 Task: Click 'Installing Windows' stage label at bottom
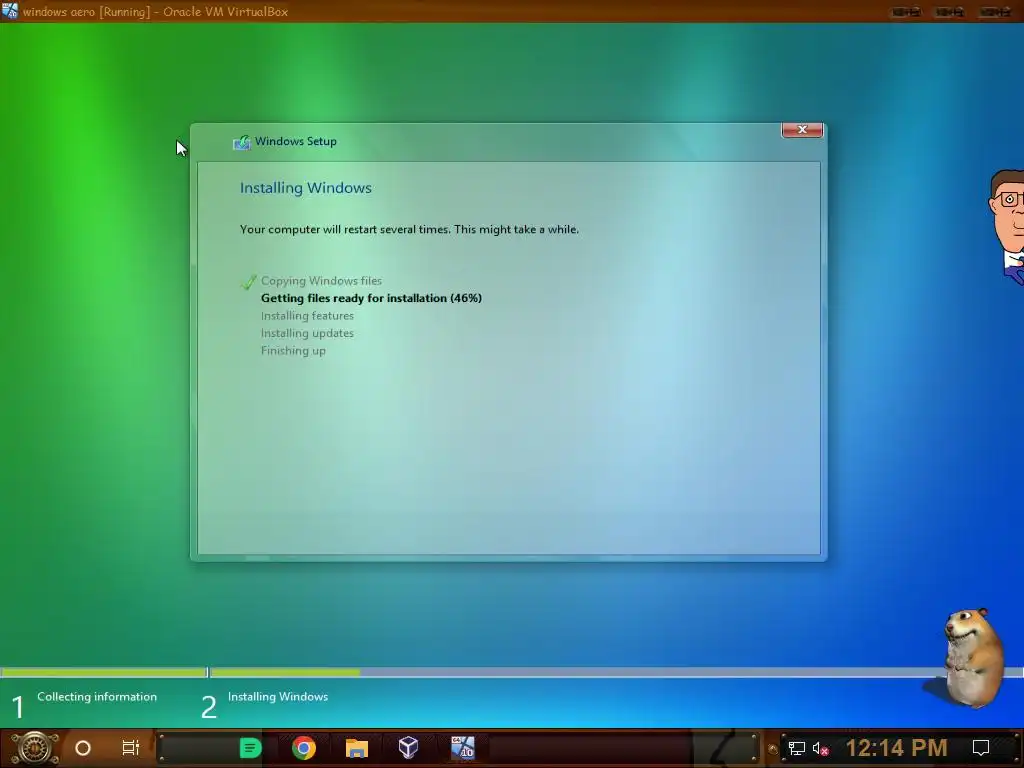[x=278, y=697]
